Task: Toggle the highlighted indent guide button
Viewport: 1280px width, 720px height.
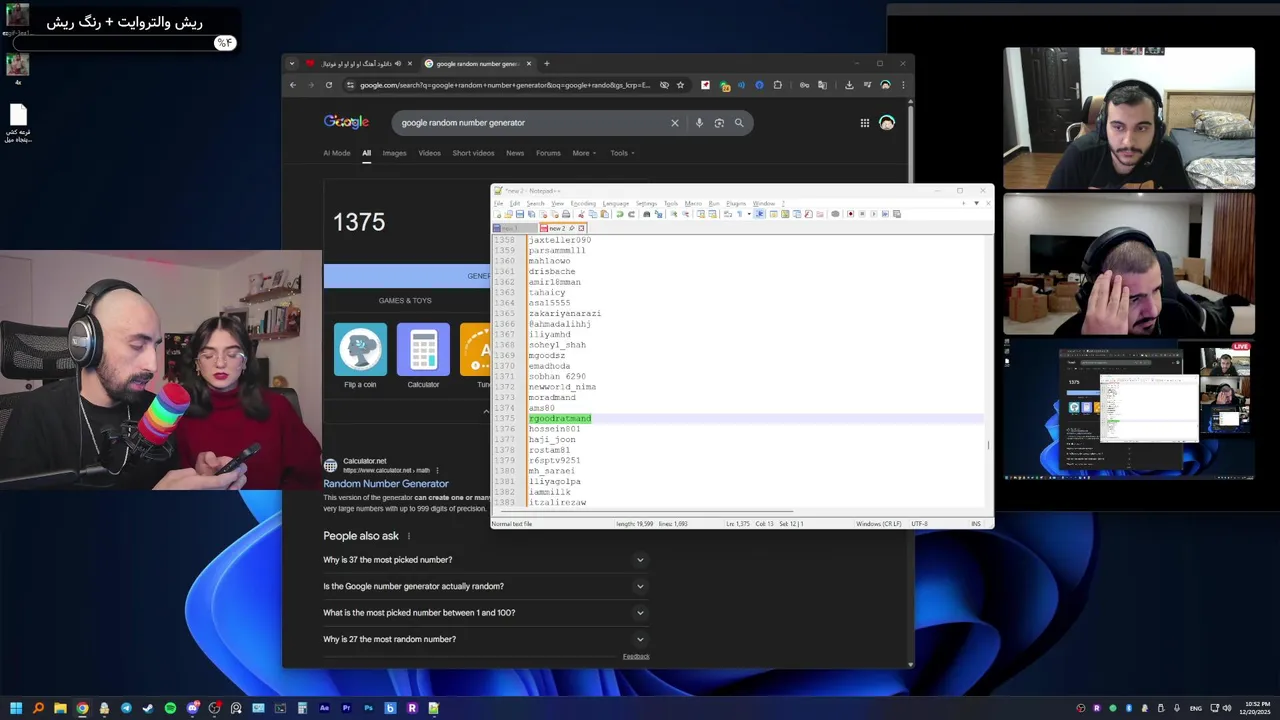Action: (x=760, y=214)
